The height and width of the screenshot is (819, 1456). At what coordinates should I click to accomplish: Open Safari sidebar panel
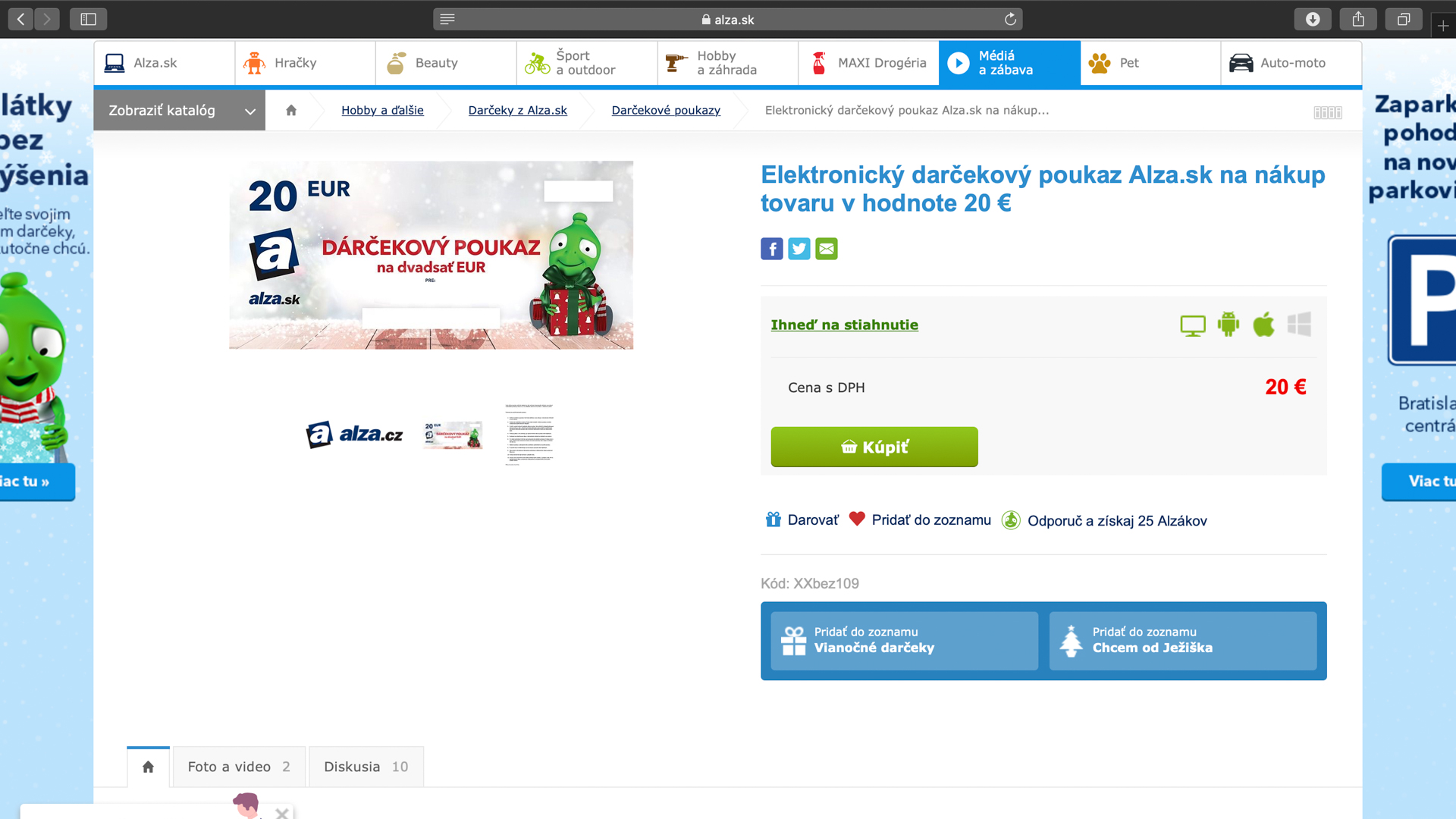coord(88,20)
